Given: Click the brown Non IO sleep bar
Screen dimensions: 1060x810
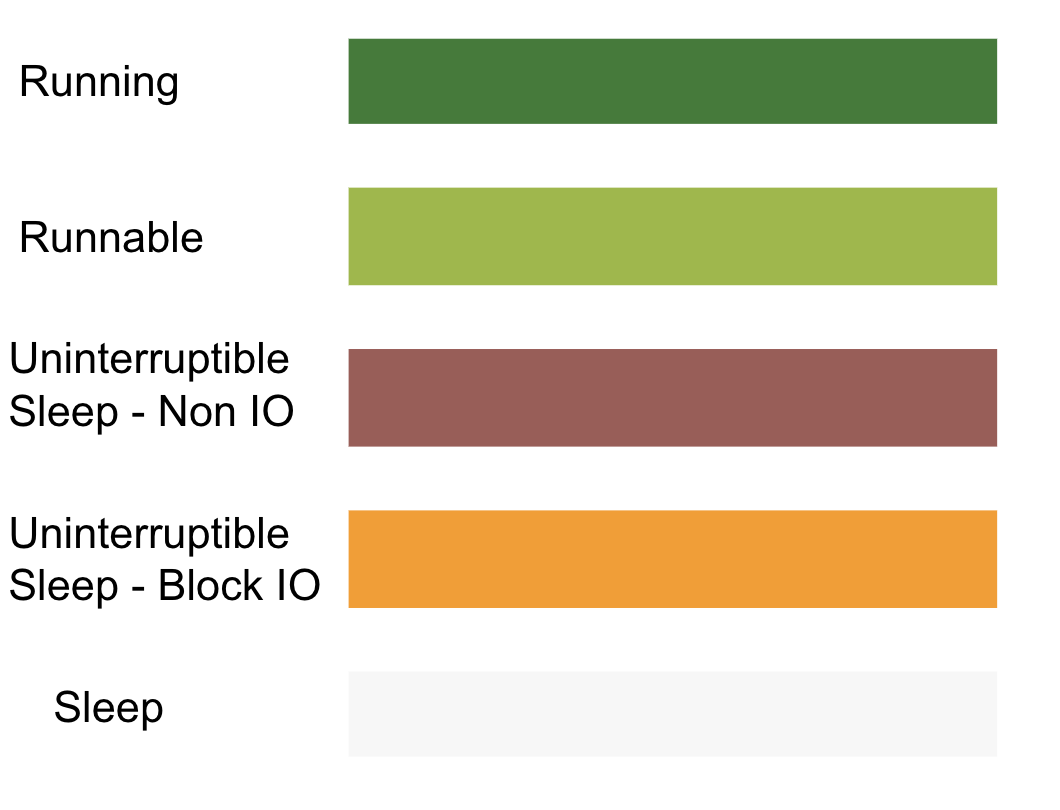Looking at the screenshot, I should click(x=672, y=397).
